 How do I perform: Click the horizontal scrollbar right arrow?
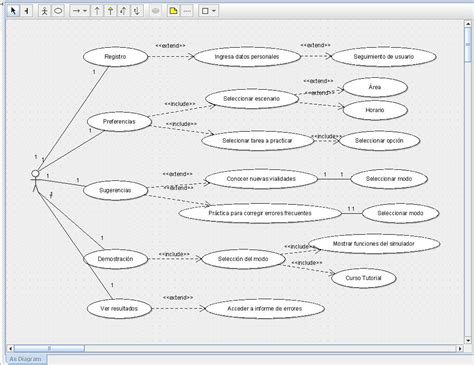pos(460,348)
